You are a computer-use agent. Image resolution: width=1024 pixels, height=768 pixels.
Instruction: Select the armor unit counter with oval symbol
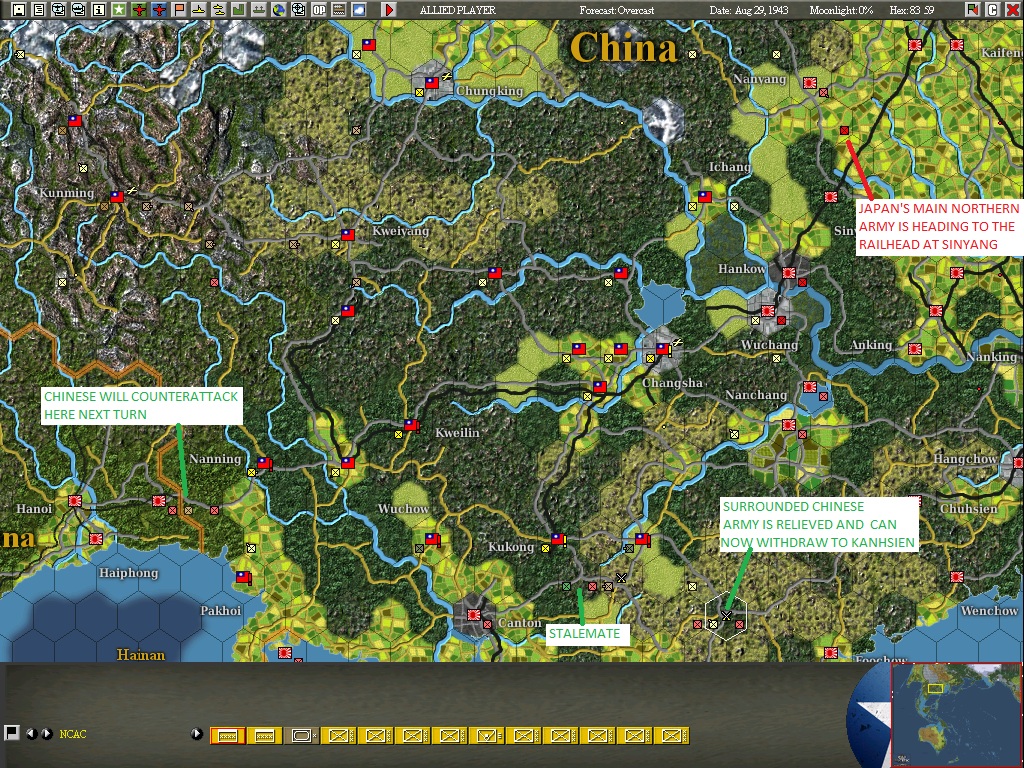(301, 735)
